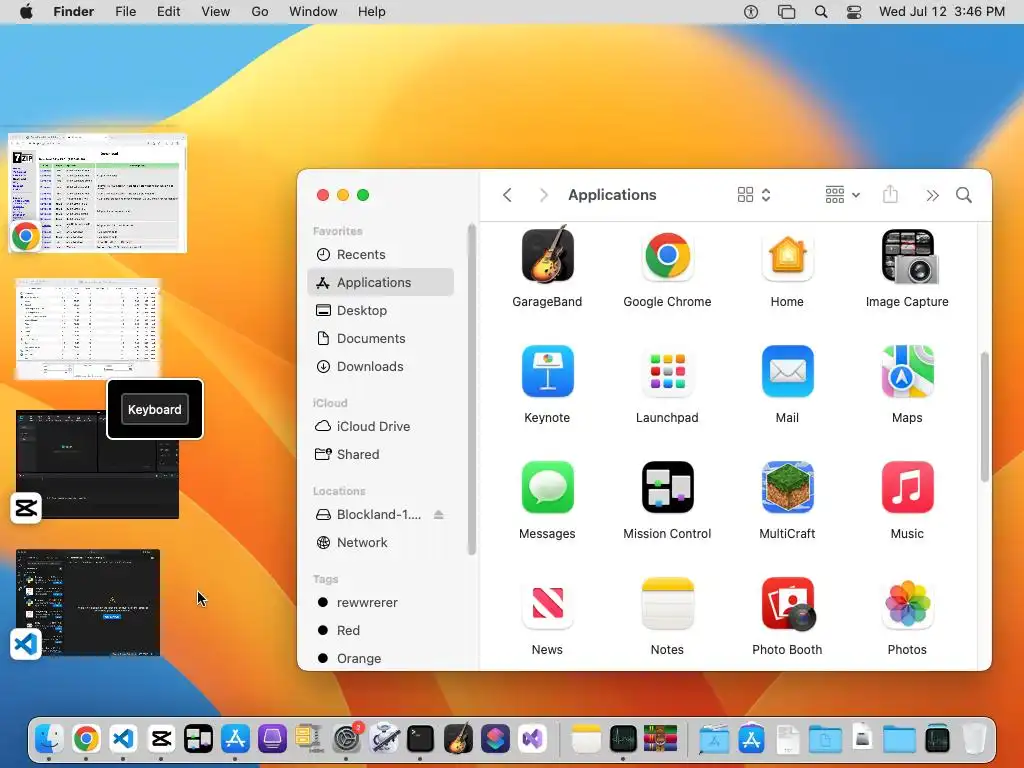Show more toolbar items chevron

click(932, 195)
